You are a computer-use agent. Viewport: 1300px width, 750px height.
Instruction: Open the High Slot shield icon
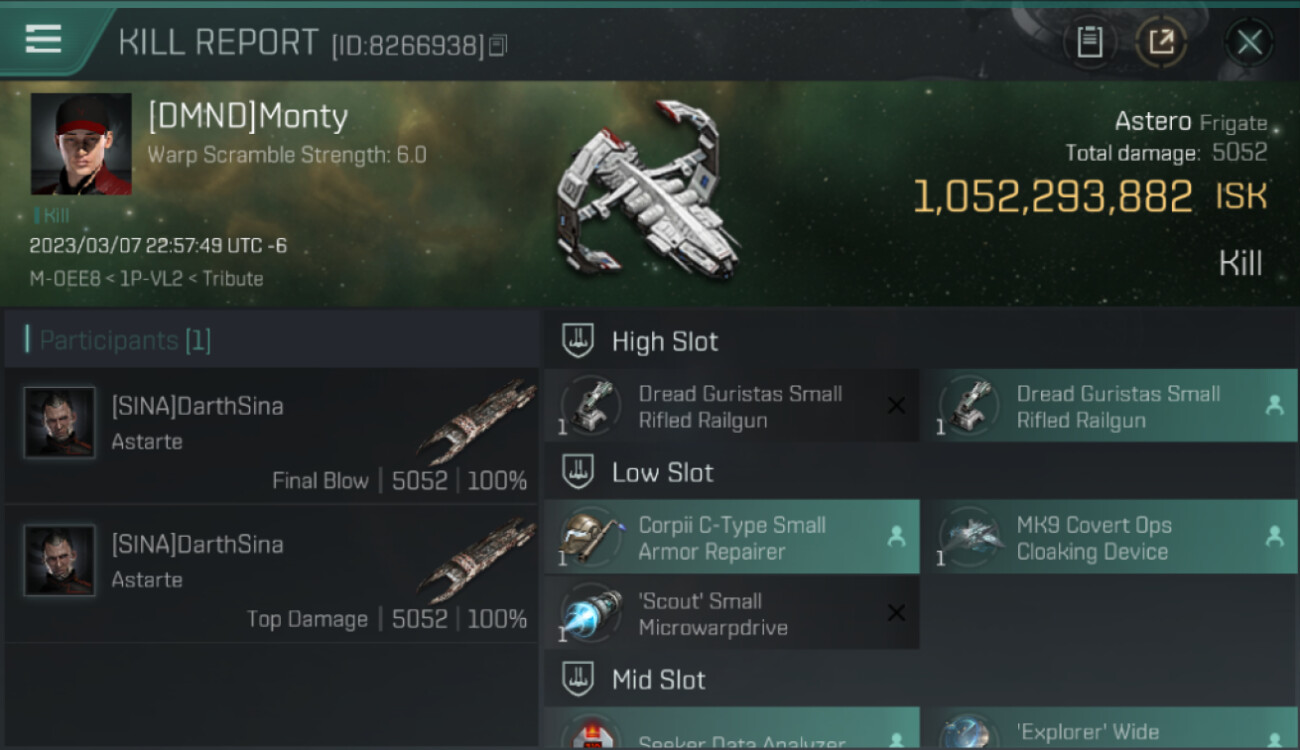[x=577, y=341]
